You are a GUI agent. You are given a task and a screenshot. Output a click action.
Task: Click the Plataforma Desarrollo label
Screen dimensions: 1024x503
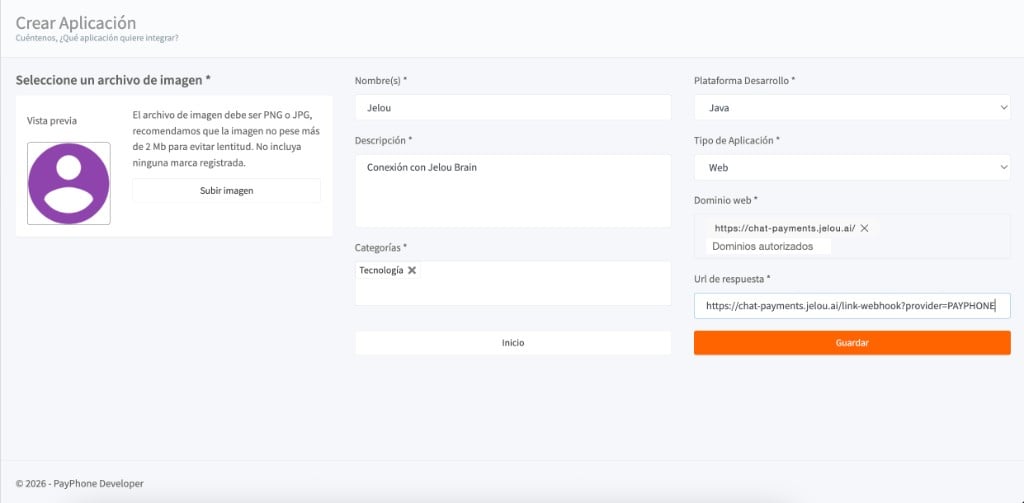point(744,80)
